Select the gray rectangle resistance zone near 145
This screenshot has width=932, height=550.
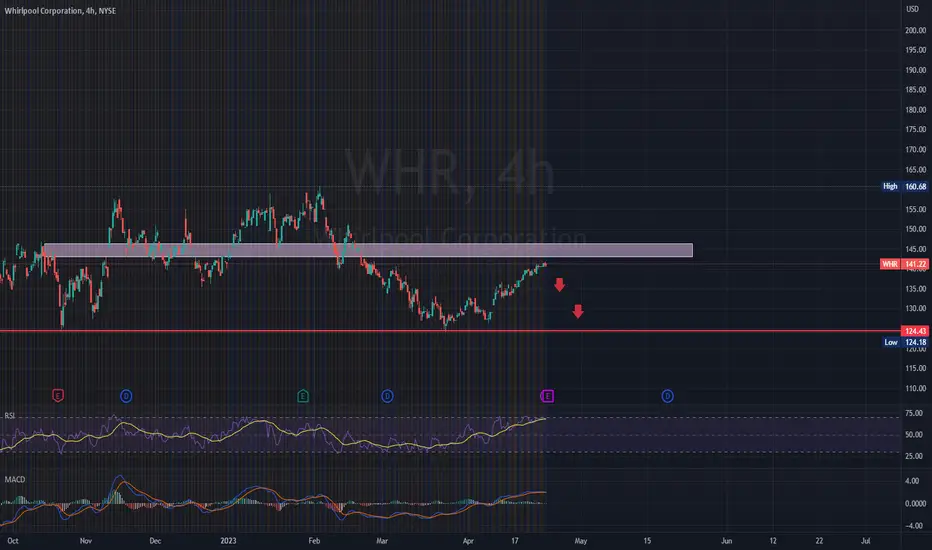click(x=368, y=250)
